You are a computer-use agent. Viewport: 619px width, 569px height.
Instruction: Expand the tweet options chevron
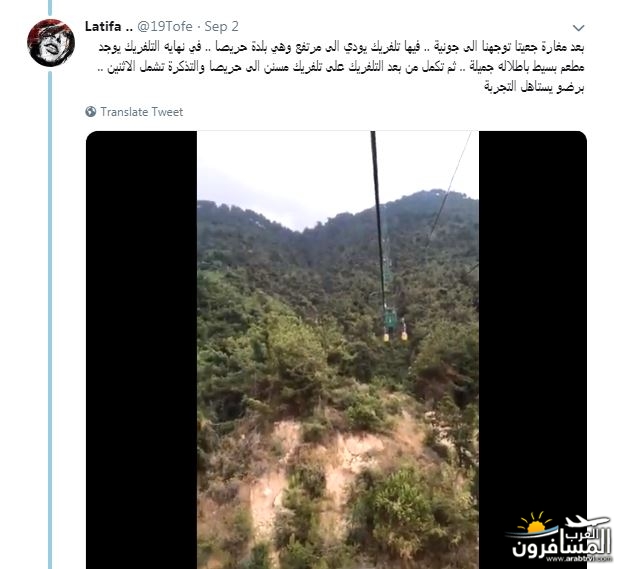(x=578, y=28)
